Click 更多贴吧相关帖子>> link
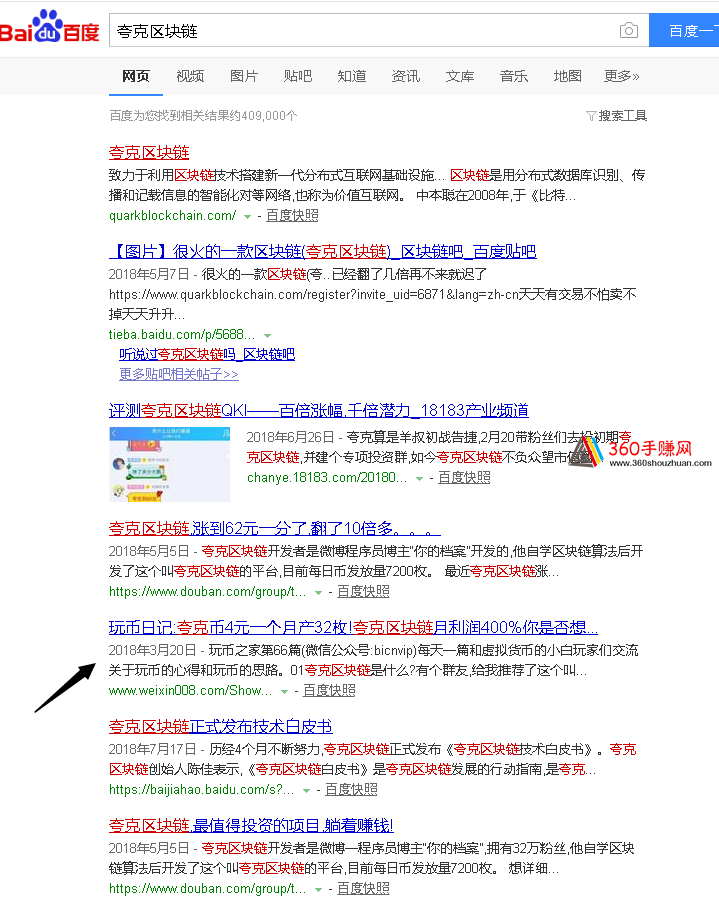 [x=179, y=374]
